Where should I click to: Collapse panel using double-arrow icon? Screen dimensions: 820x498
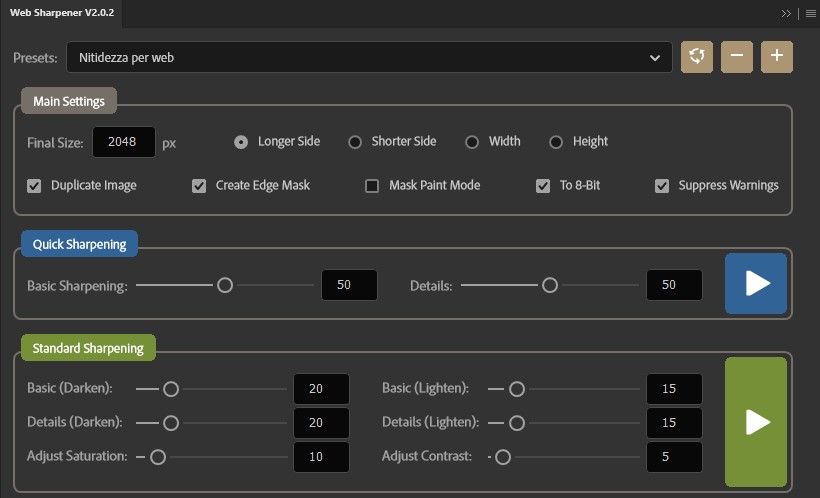click(x=787, y=13)
